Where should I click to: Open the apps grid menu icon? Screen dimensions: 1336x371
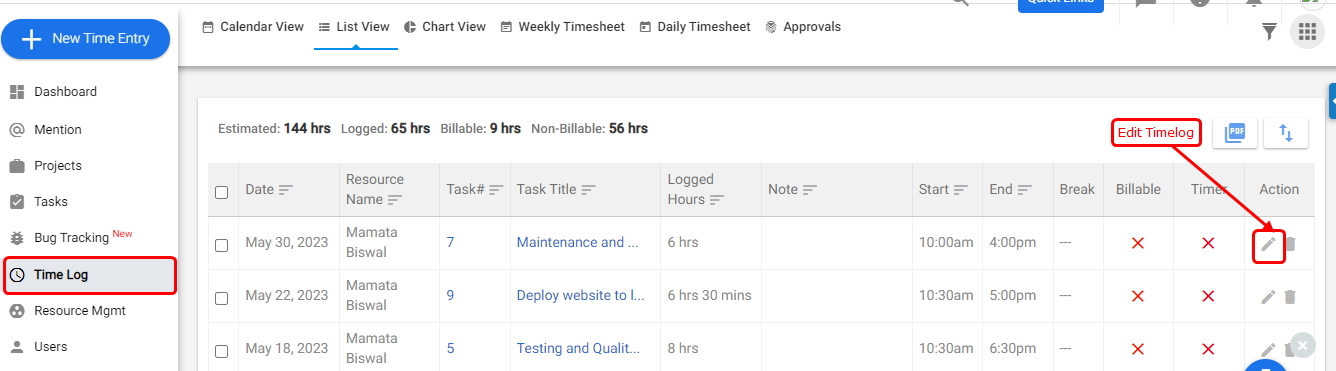pos(1307,32)
